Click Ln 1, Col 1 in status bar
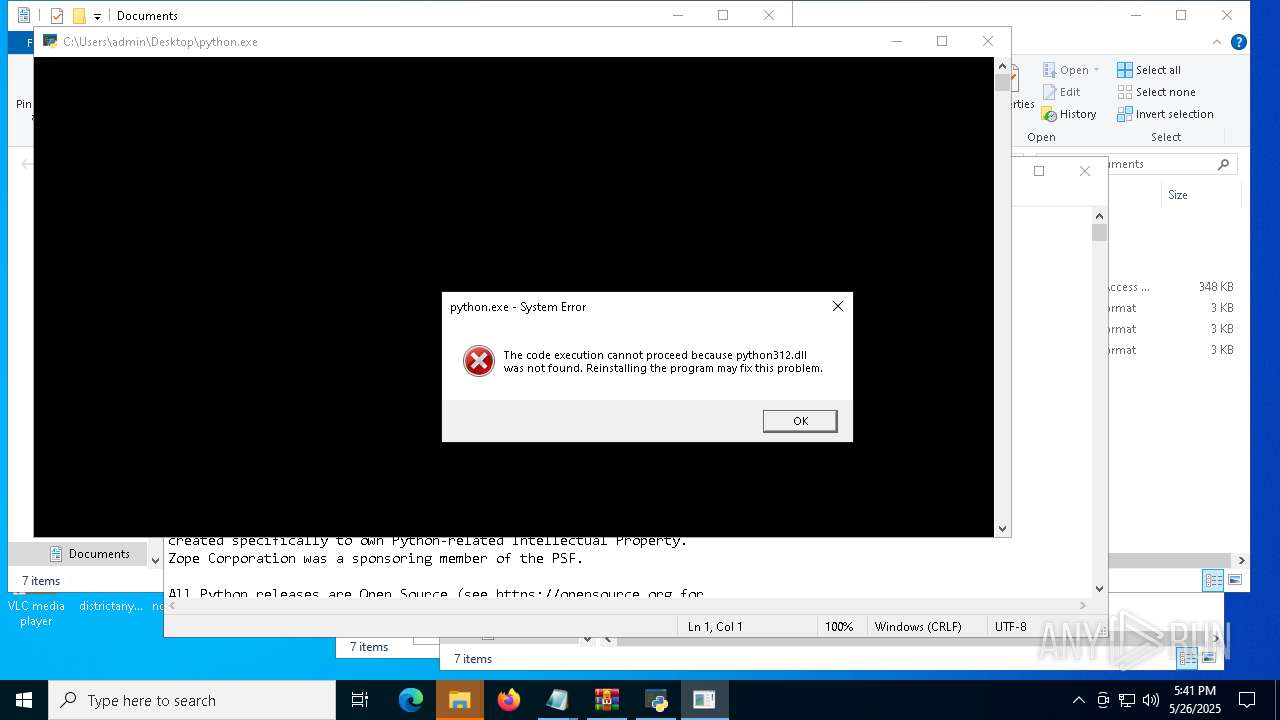This screenshot has height=720, width=1280. point(715,627)
